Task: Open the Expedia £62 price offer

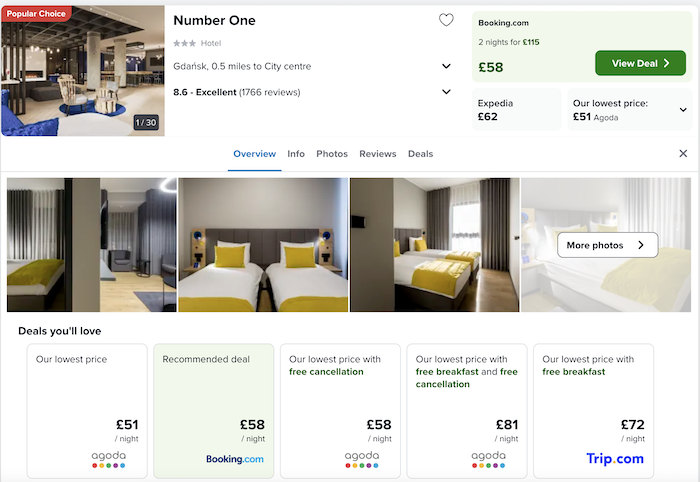Action: coord(516,109)
